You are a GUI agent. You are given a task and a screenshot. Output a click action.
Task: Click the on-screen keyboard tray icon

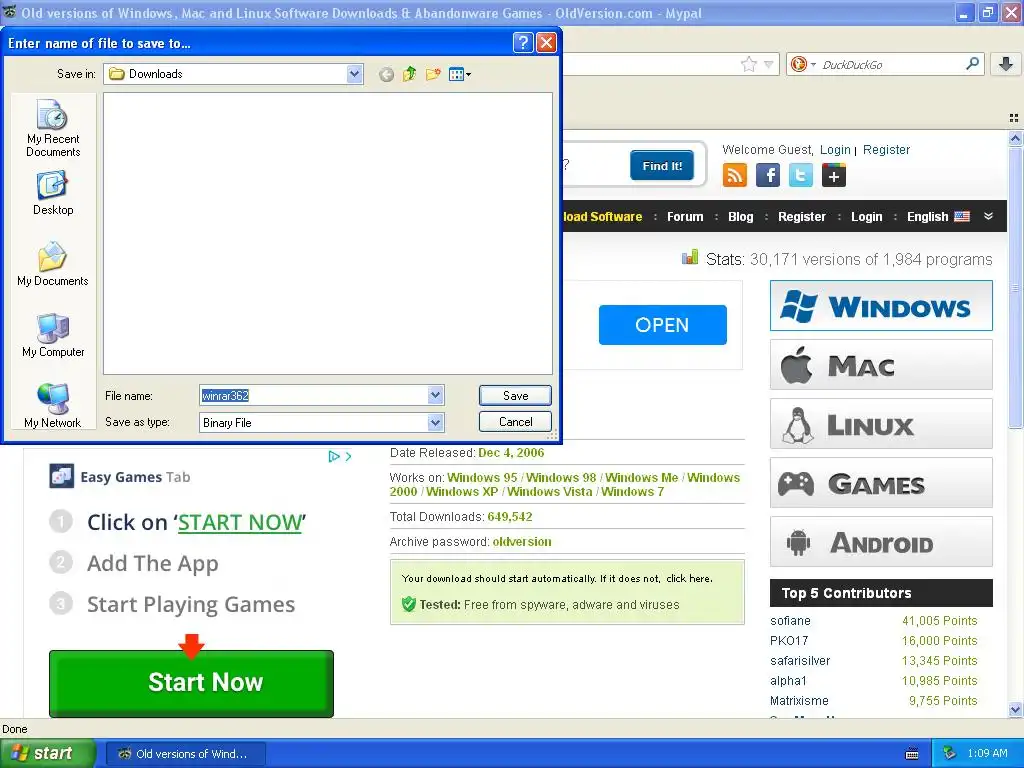pos(912,754)
